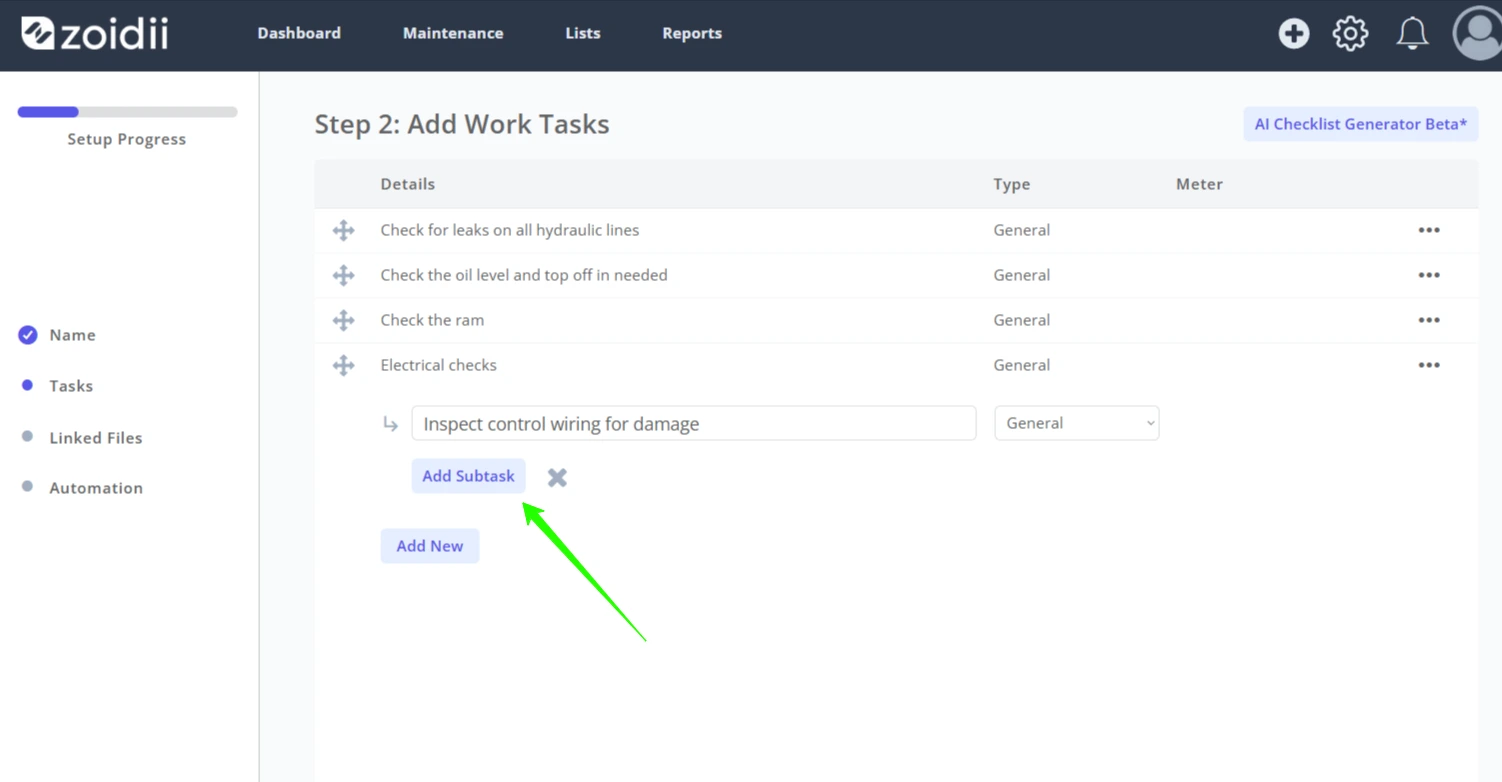
Task: Open options menu for Electrical checks
Action: point(1429,365)
